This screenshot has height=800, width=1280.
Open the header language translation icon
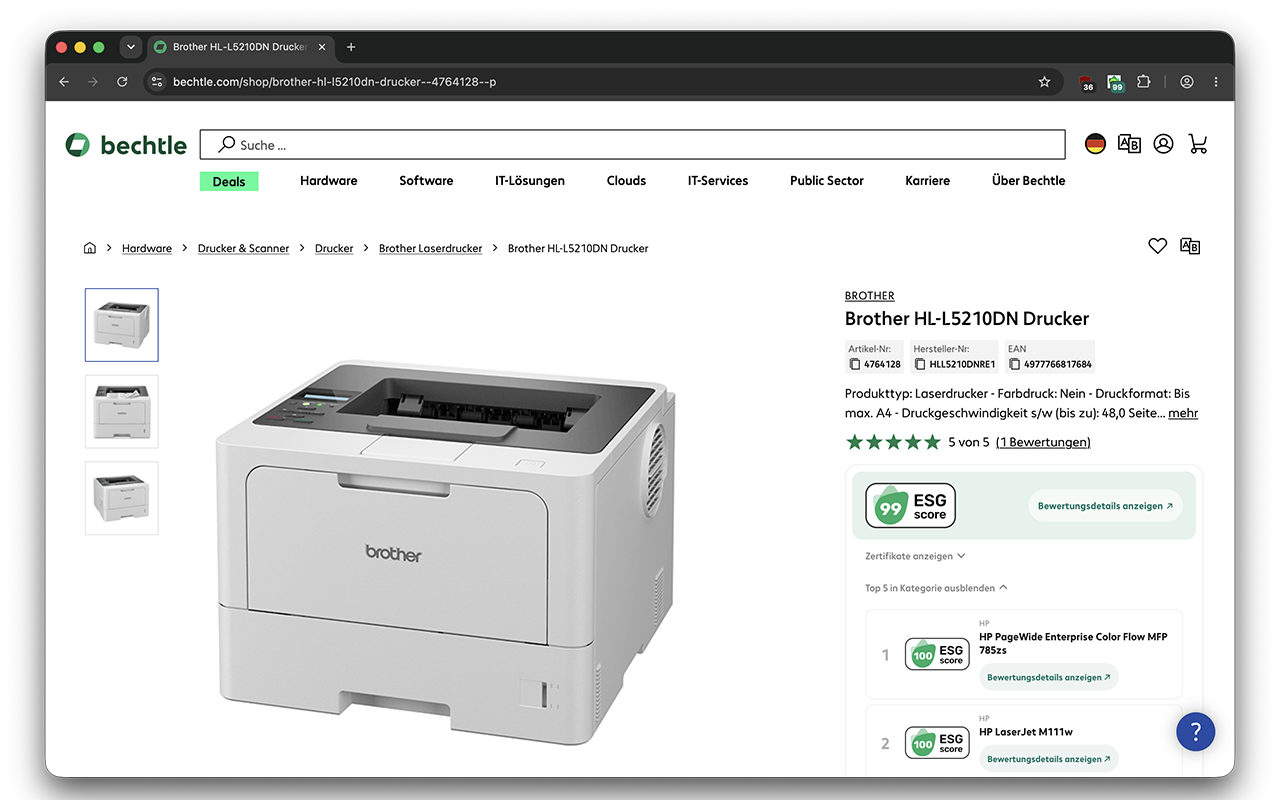pos(1129,144)
